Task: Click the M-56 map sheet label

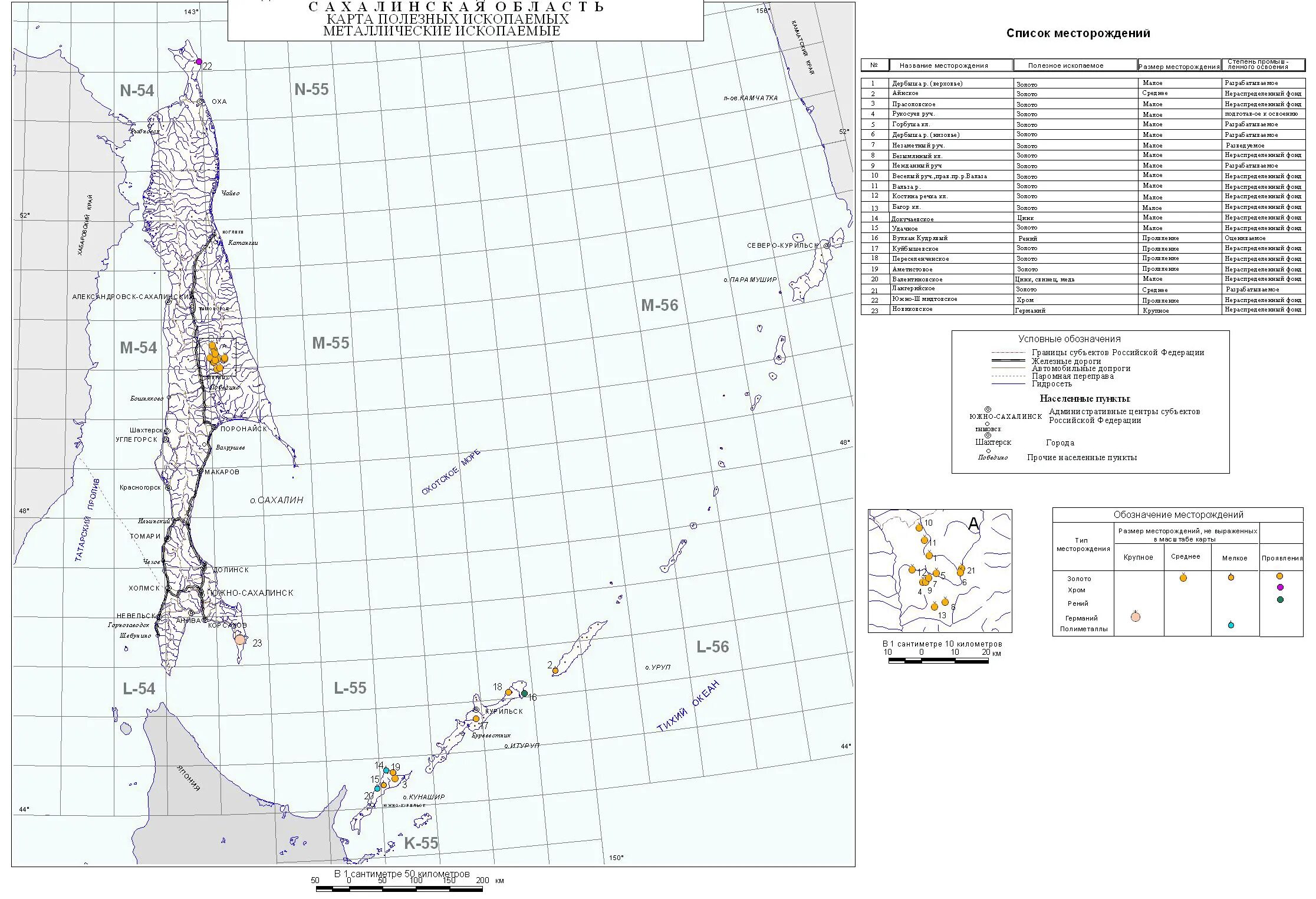Action: point(660,305)
